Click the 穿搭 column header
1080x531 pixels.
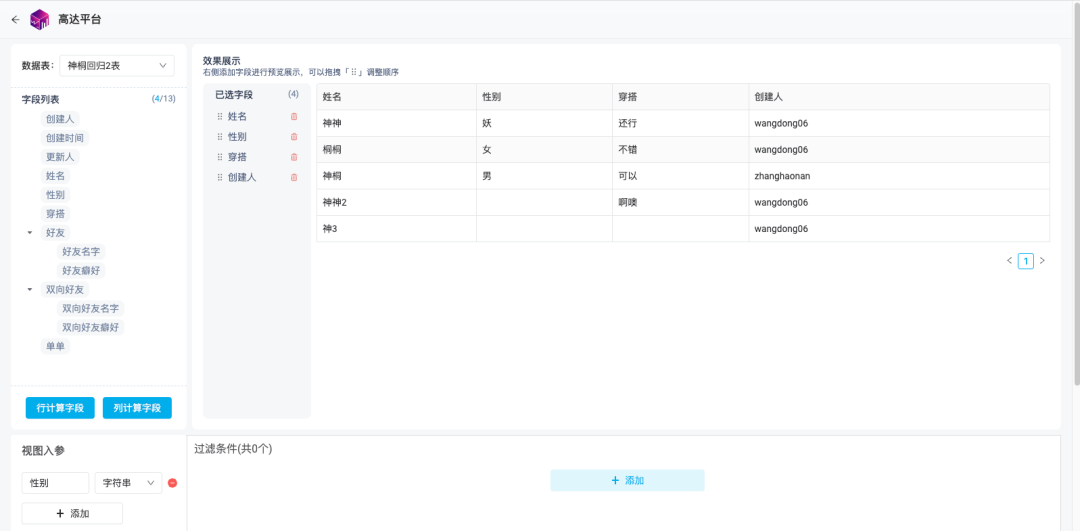681,97
